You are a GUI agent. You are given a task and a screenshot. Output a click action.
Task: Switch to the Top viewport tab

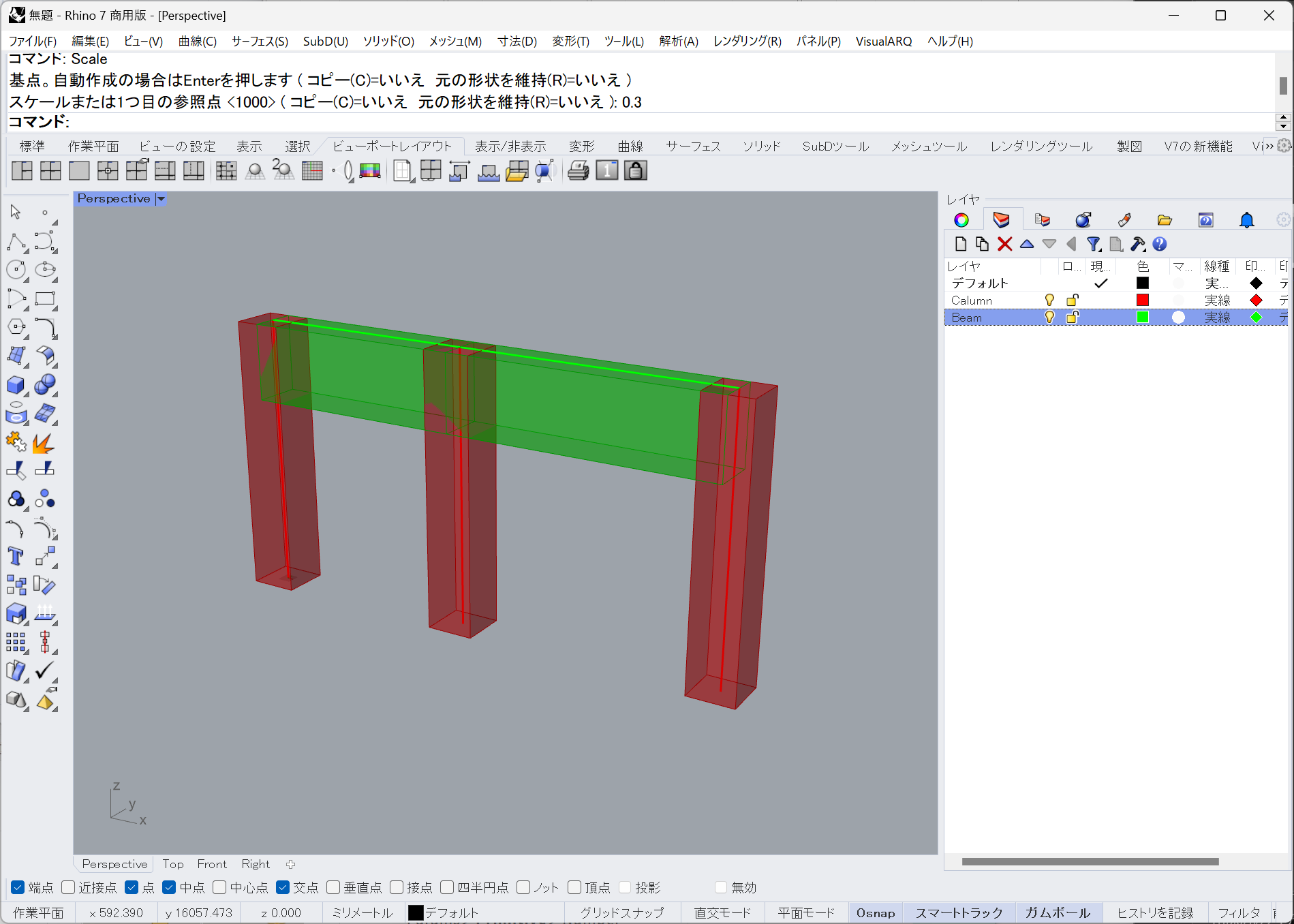click(x=173, y=864)
